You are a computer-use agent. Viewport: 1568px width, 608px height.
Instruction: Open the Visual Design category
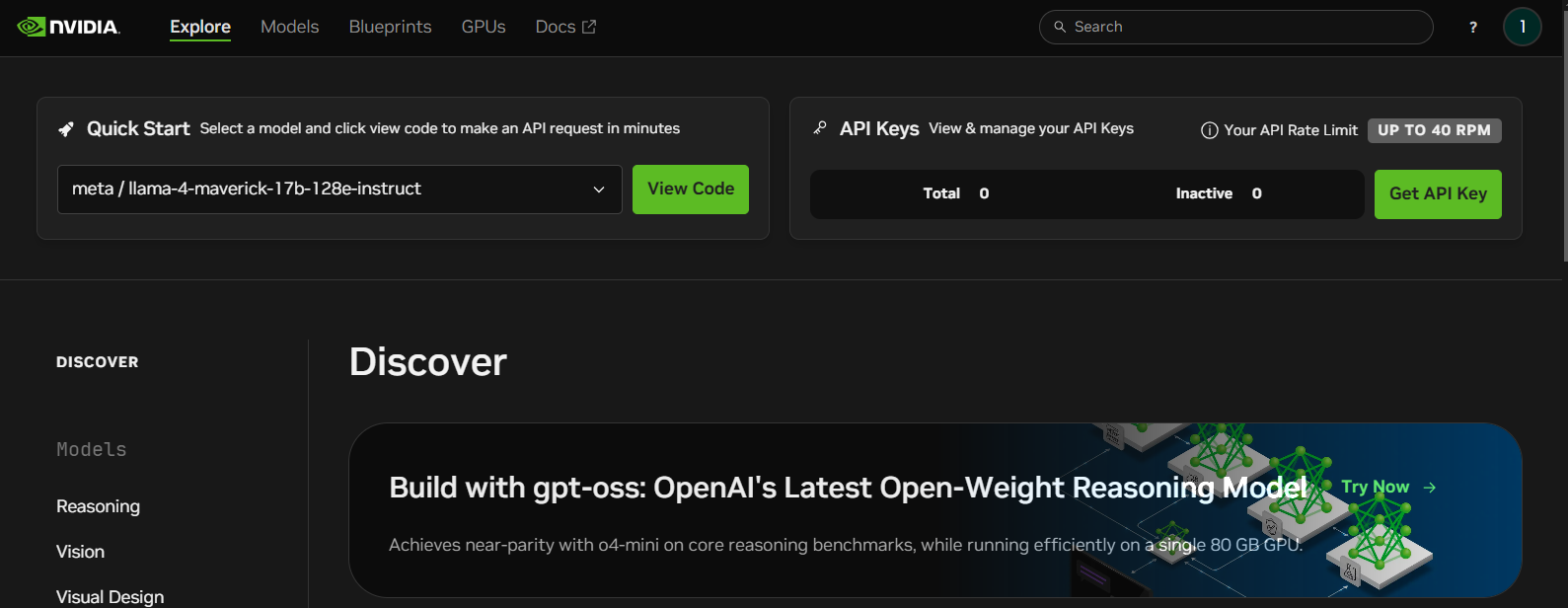pos(111,597)
